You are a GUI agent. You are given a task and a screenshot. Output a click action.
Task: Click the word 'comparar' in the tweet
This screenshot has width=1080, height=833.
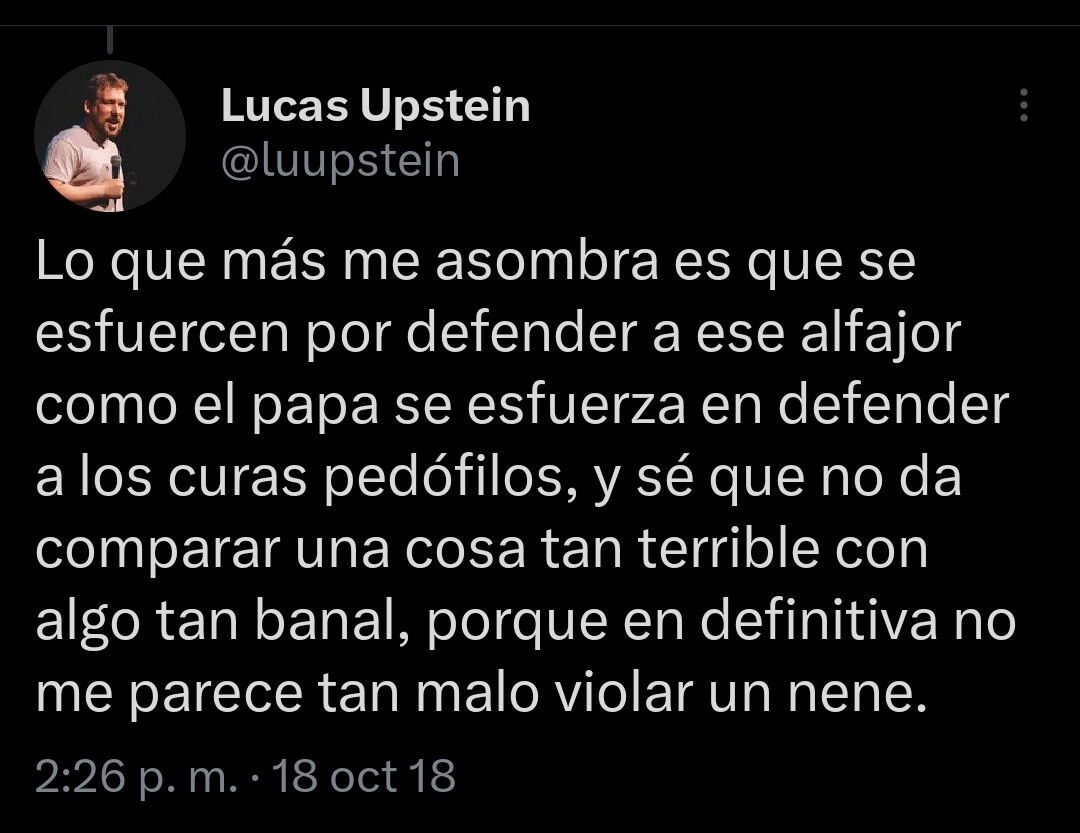click(158, 551)
